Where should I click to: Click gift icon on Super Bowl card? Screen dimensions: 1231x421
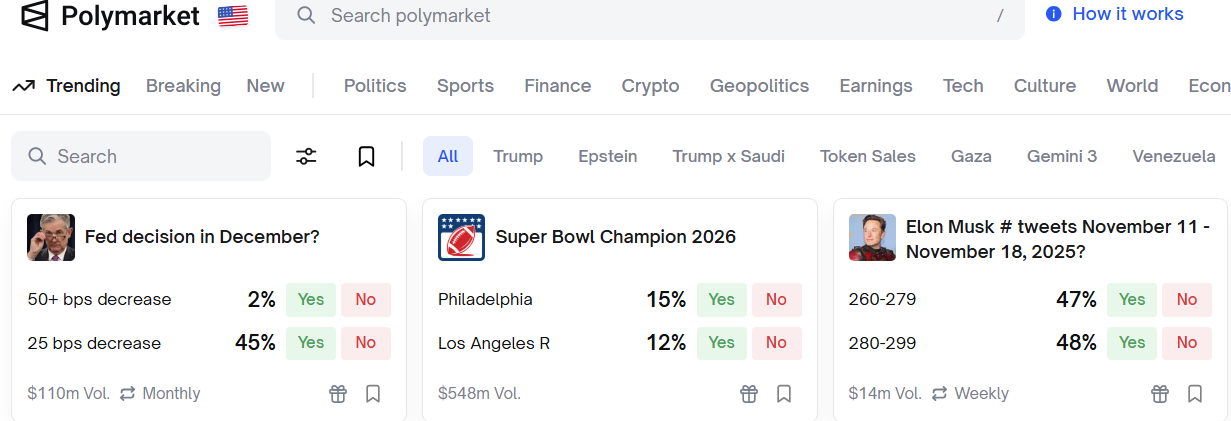(749, 394)
